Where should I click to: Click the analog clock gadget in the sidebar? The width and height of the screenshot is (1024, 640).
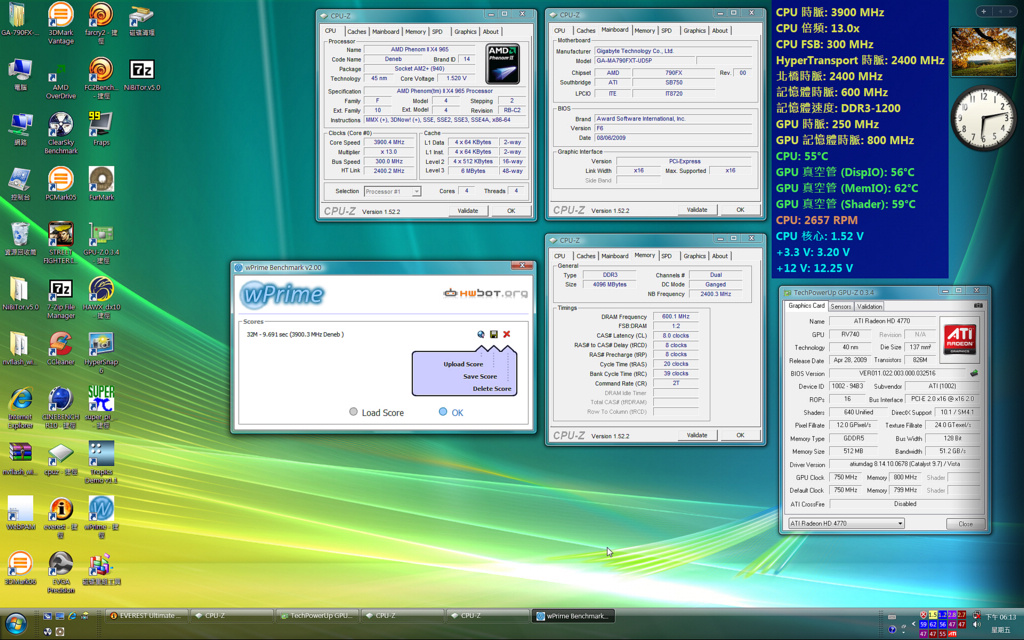(983, 118)
